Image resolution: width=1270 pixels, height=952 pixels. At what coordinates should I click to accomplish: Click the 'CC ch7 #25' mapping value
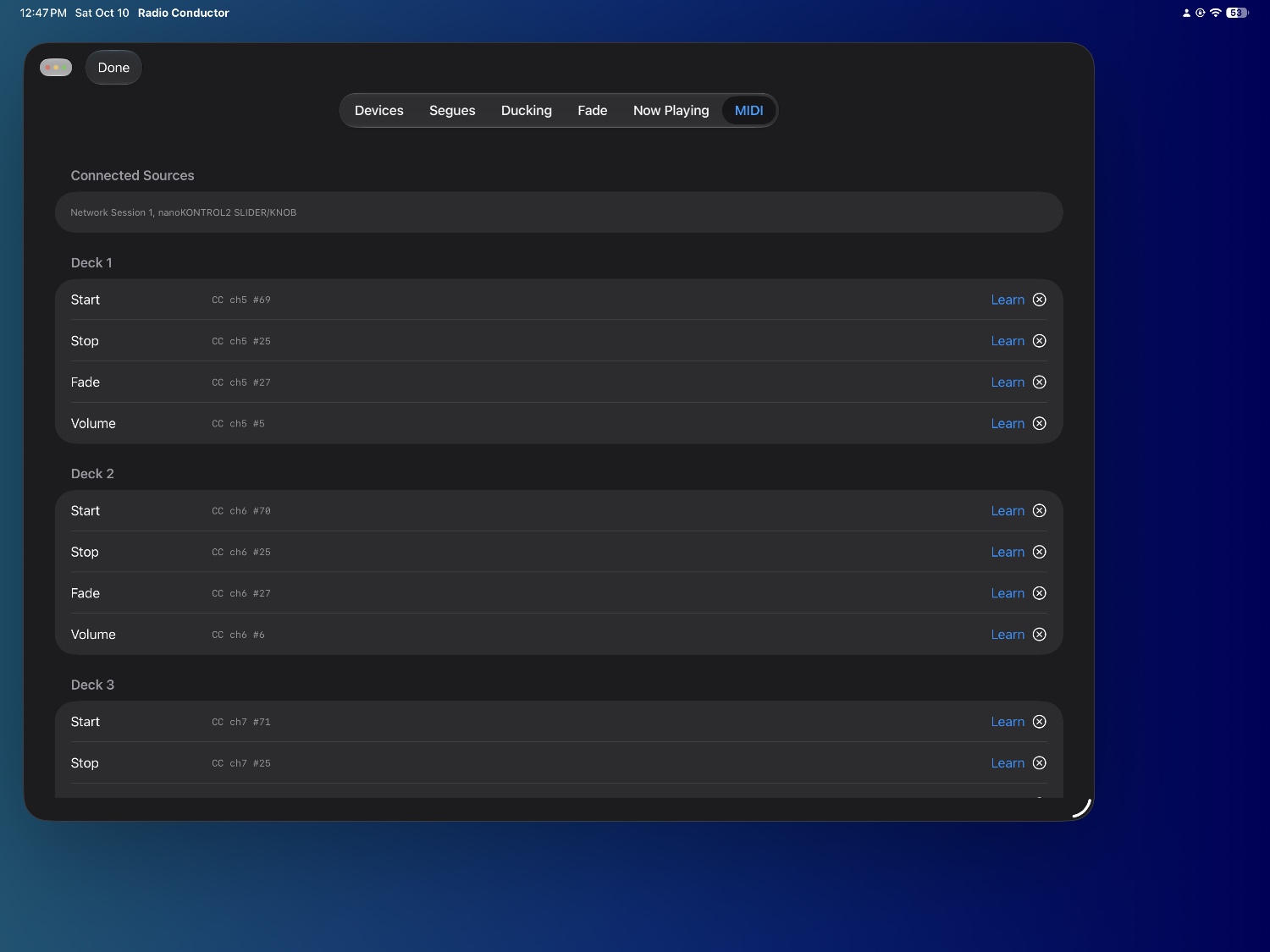pos(241,763)
